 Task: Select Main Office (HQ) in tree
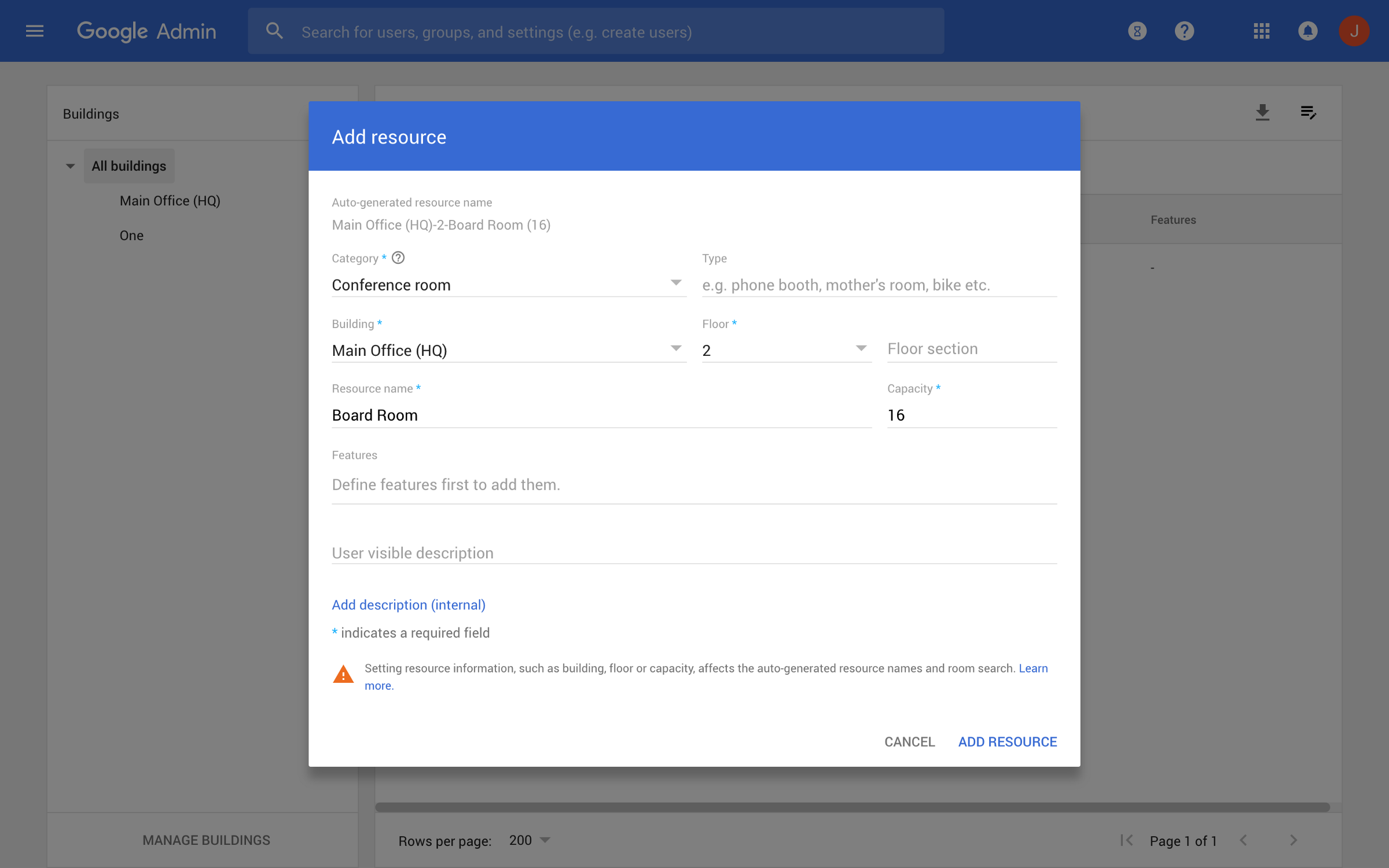(x=170, y=201)
